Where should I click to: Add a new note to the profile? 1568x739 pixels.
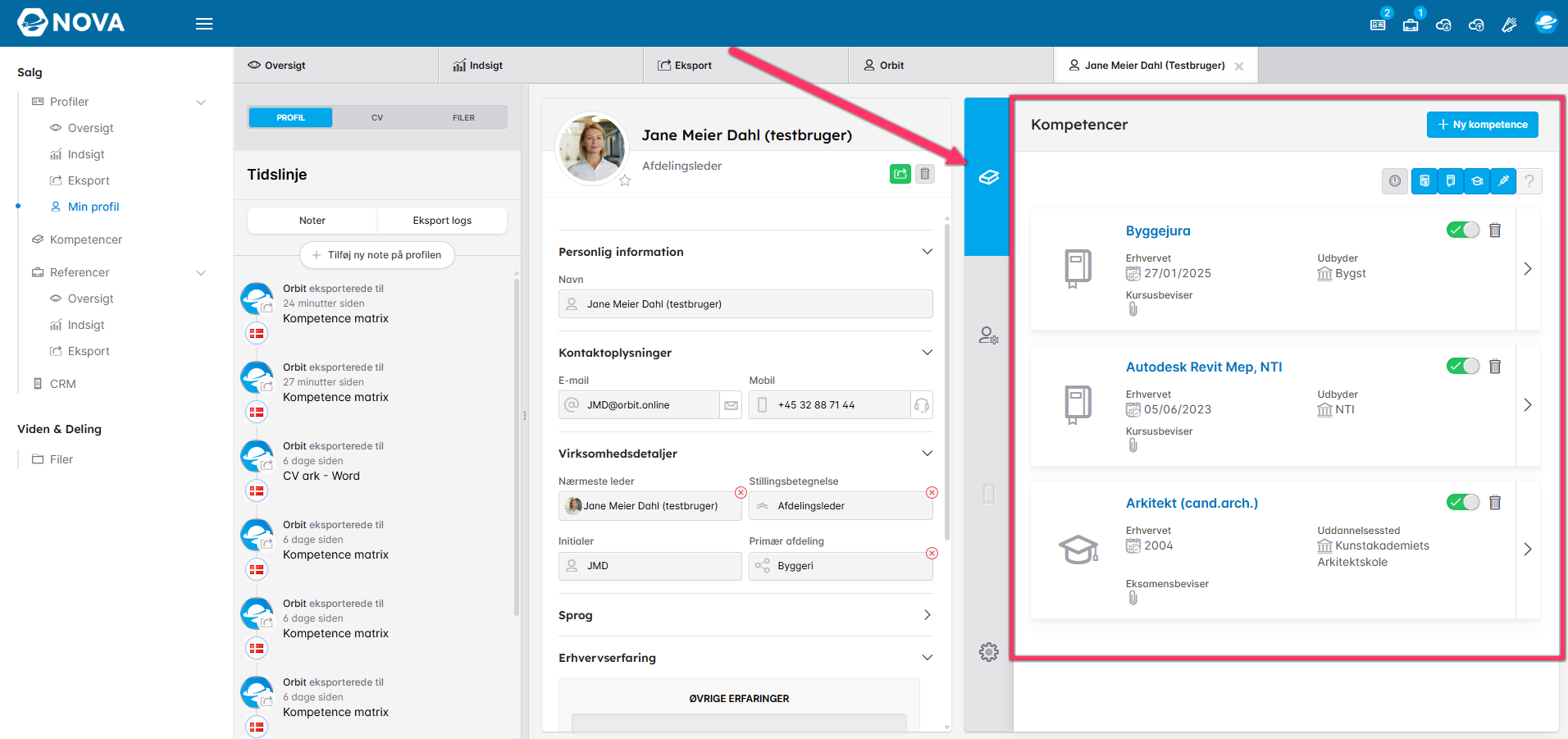377,255
